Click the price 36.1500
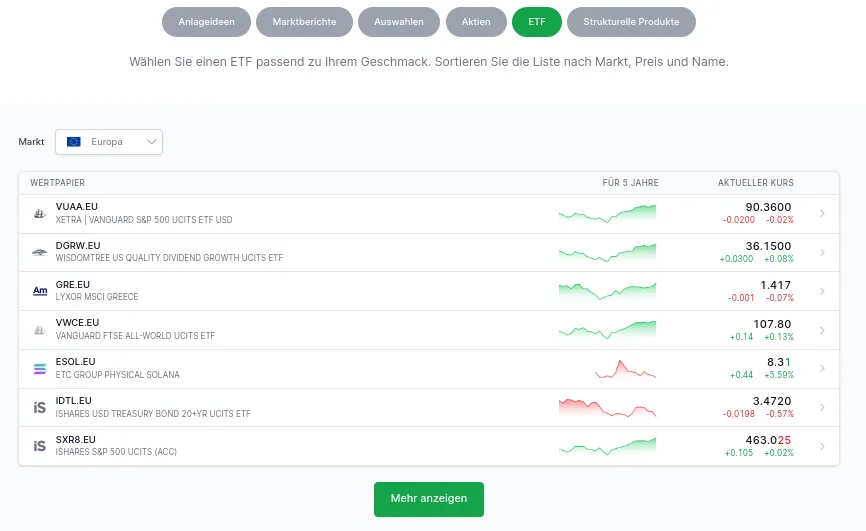This screenshot has height=531, width=866. point(768,246)
